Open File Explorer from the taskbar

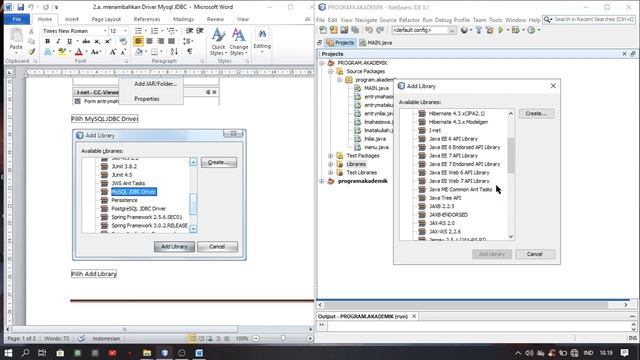point(147,353)
